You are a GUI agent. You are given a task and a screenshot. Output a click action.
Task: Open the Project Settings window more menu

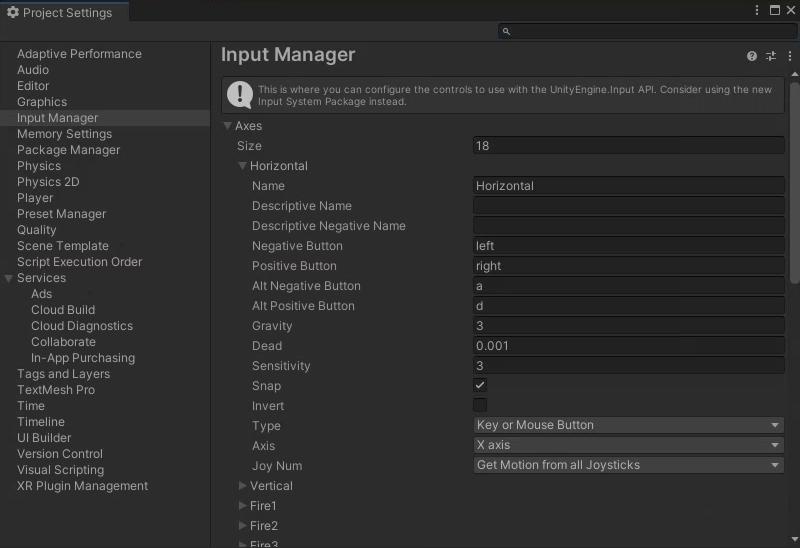(757, 10)
